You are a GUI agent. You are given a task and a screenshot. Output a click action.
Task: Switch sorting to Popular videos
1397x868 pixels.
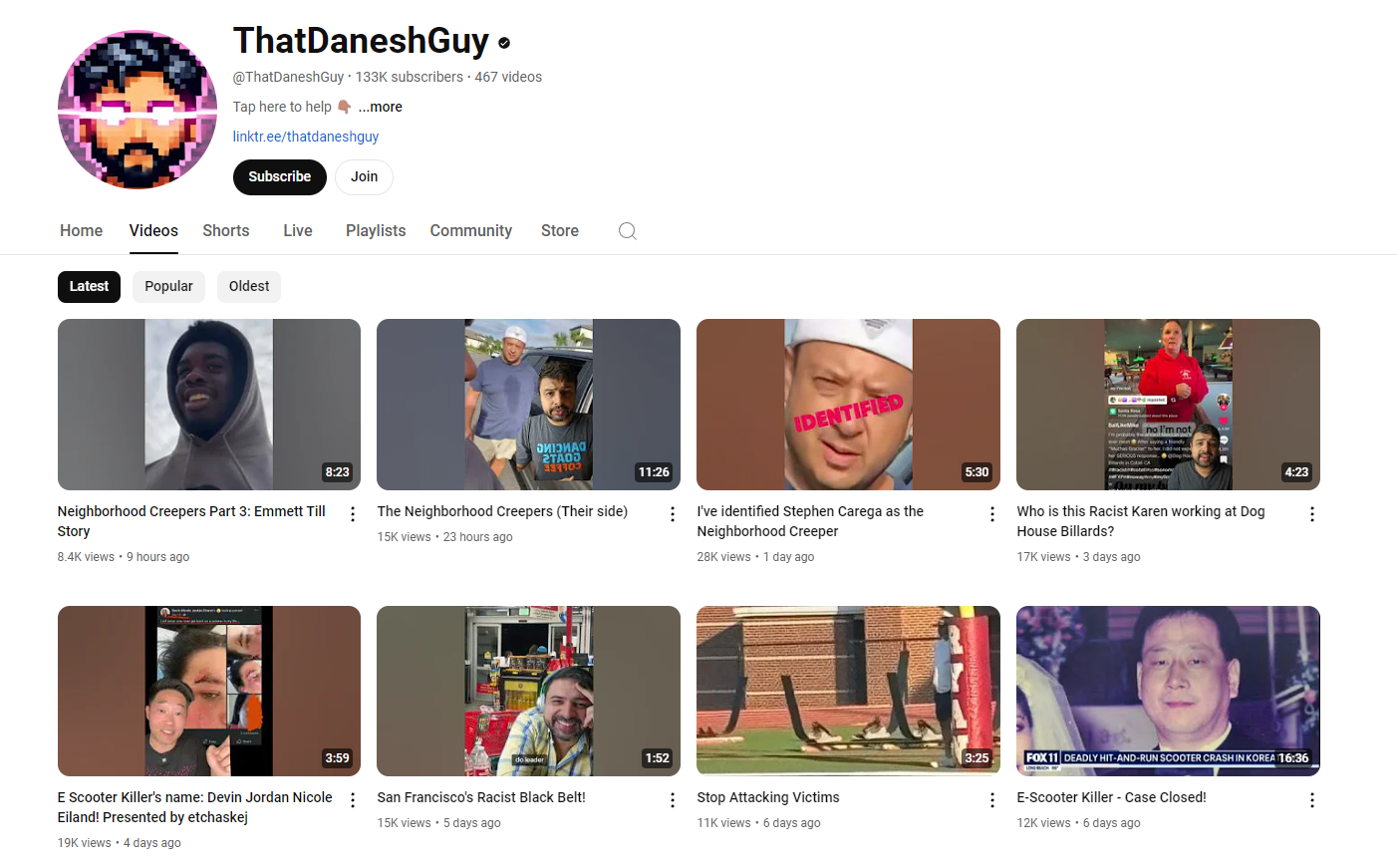168,287
